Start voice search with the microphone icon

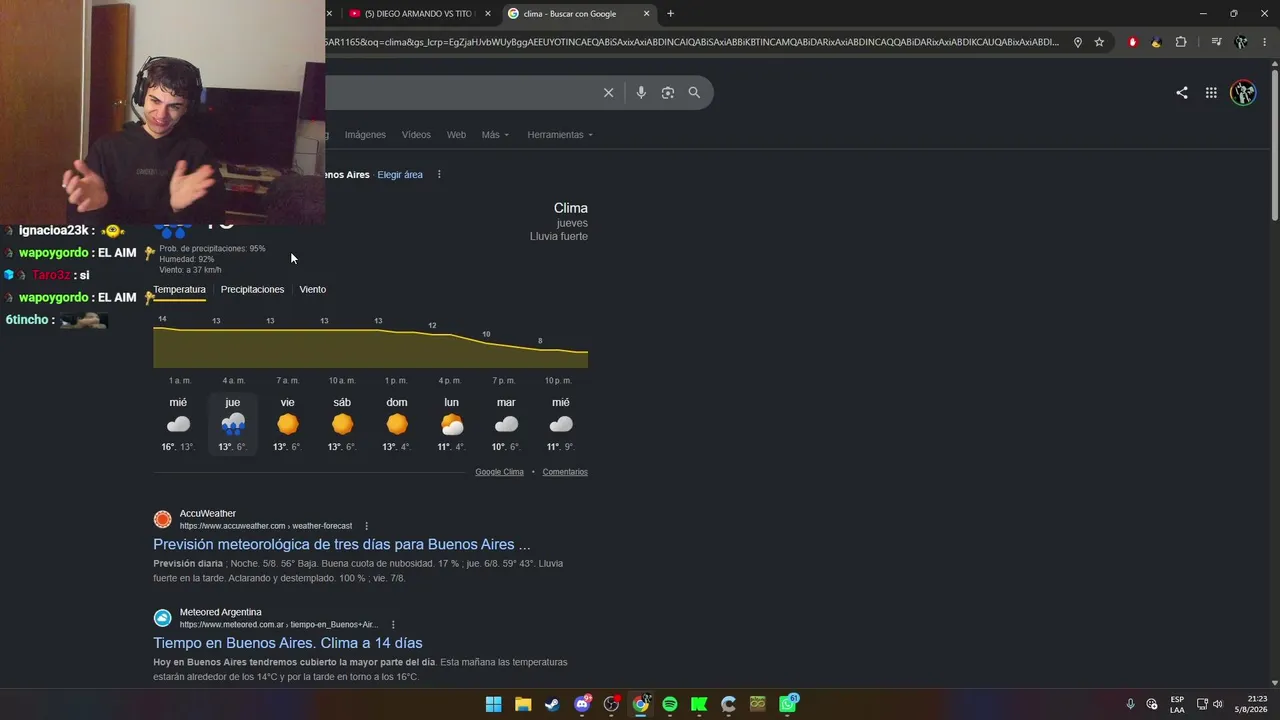pos(641,92)
